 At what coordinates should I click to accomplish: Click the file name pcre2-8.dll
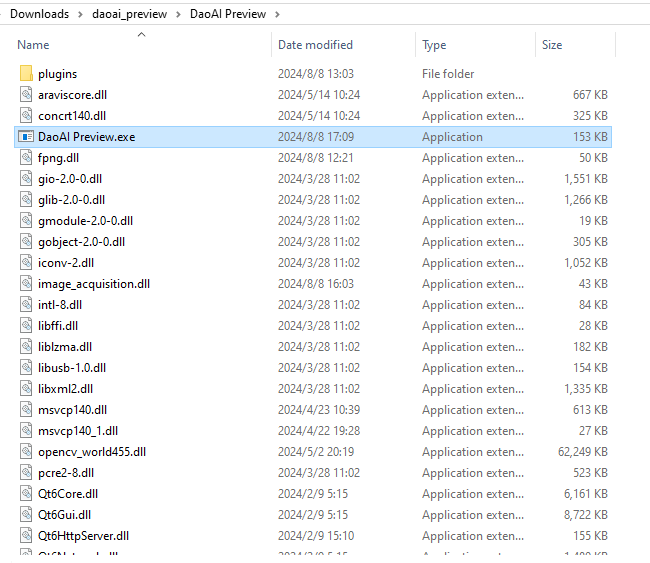click(66, 473)
